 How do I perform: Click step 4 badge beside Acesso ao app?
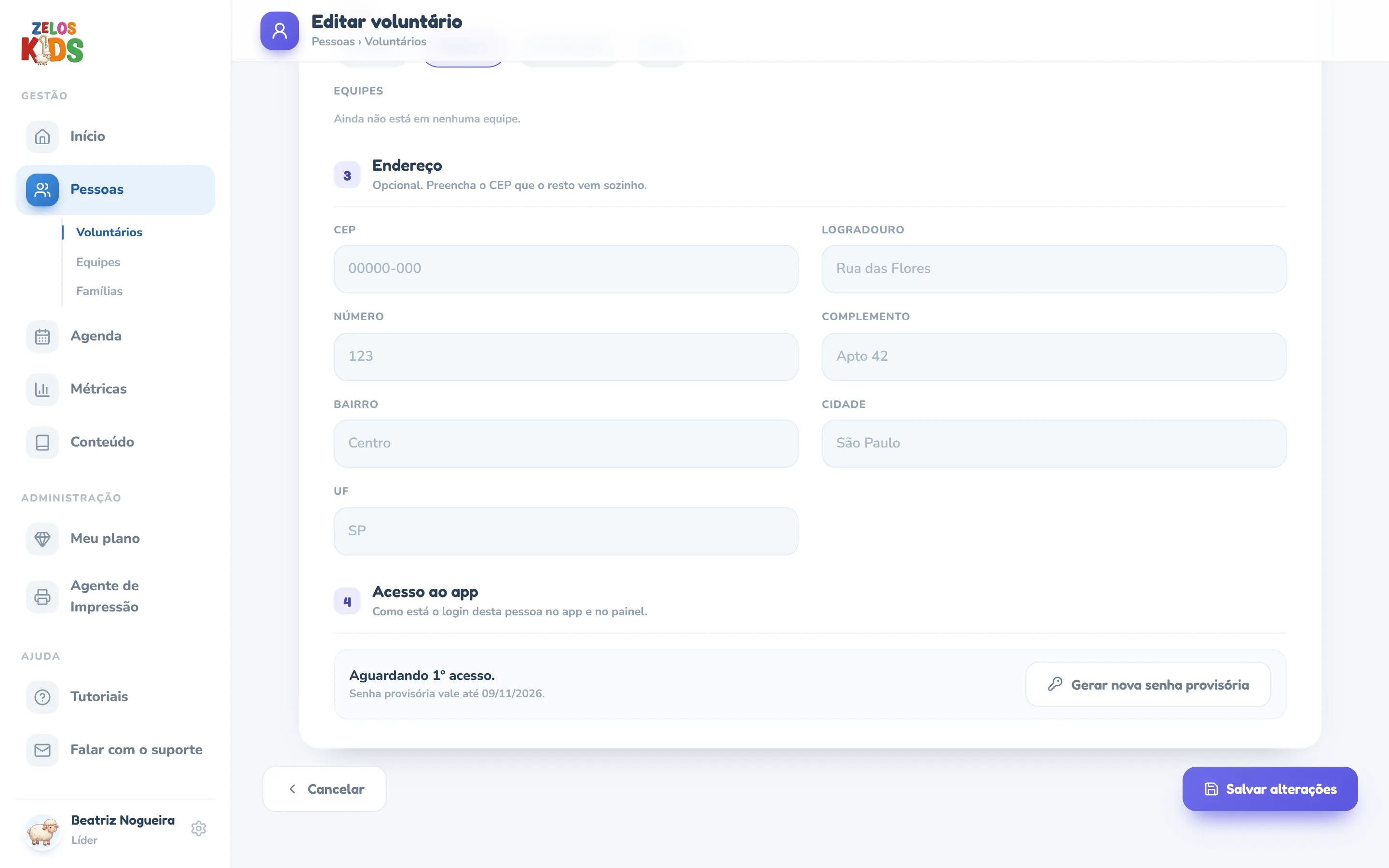347,601
